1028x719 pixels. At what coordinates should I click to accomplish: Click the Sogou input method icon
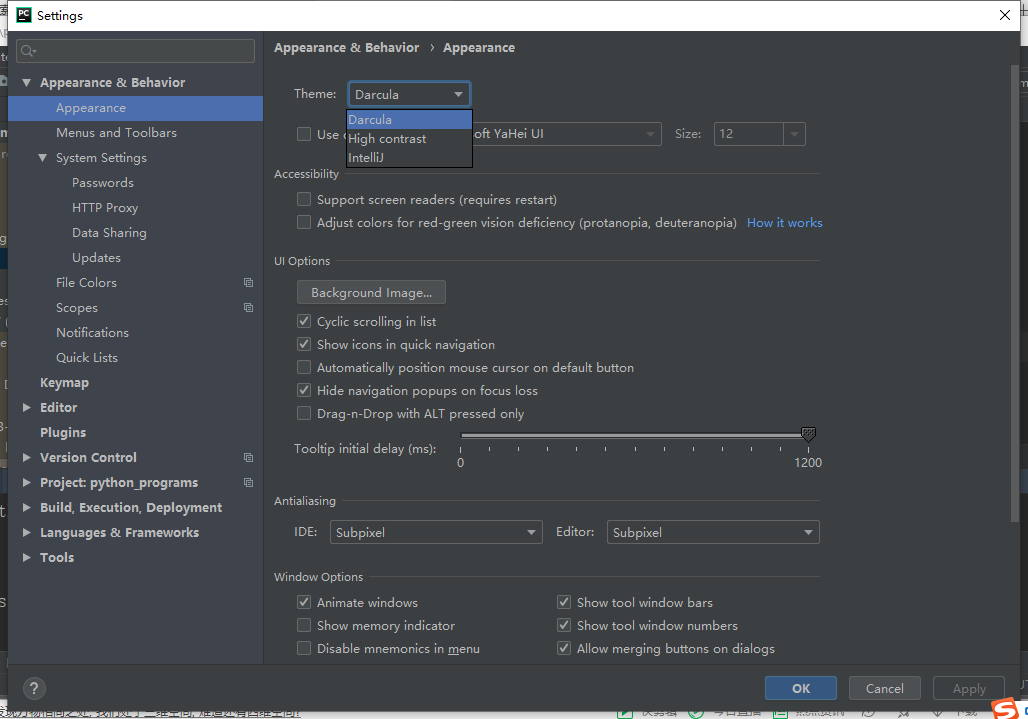[1005, 709]
